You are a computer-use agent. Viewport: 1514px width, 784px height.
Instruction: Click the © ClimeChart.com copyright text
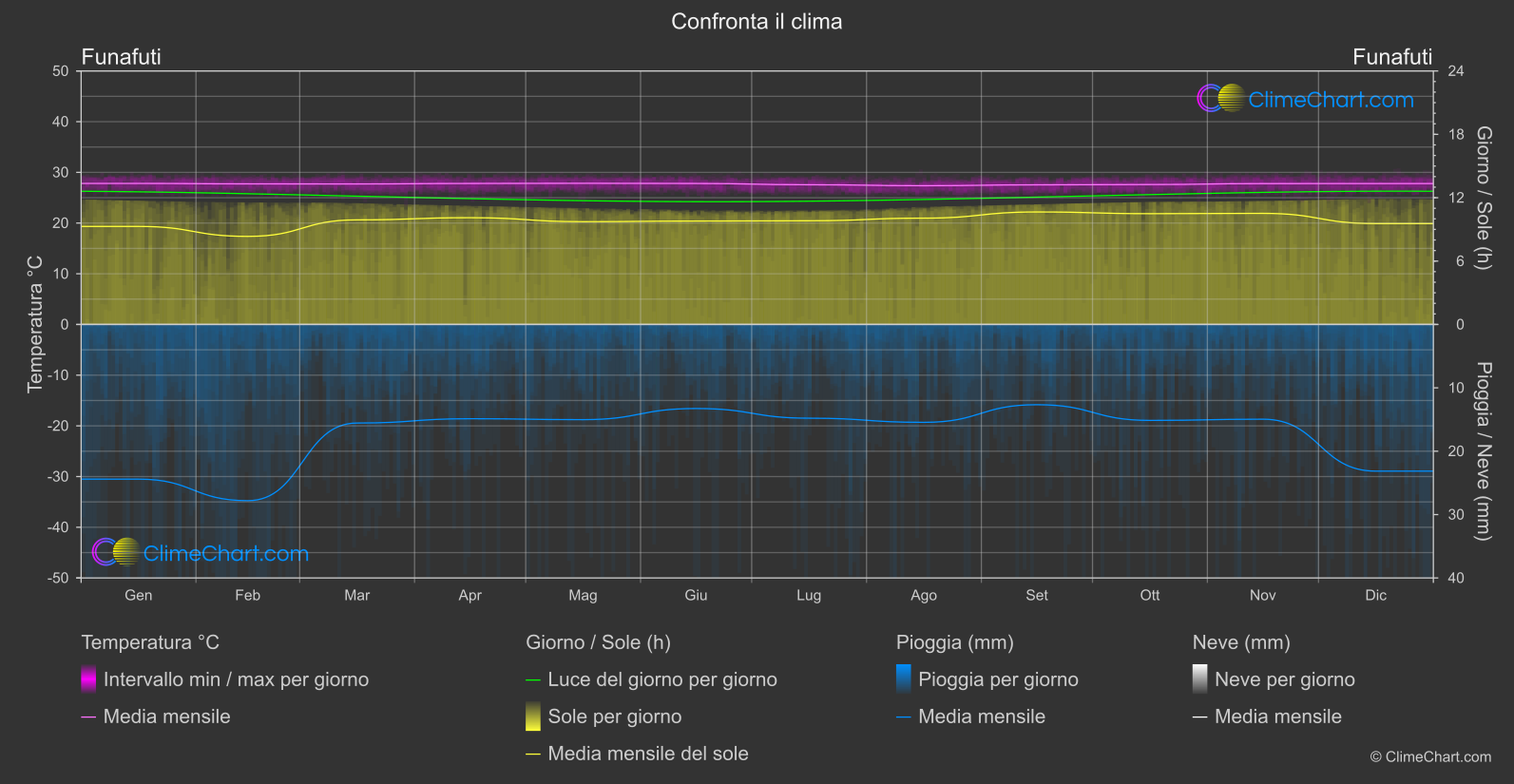click(x=1430, y=756)
